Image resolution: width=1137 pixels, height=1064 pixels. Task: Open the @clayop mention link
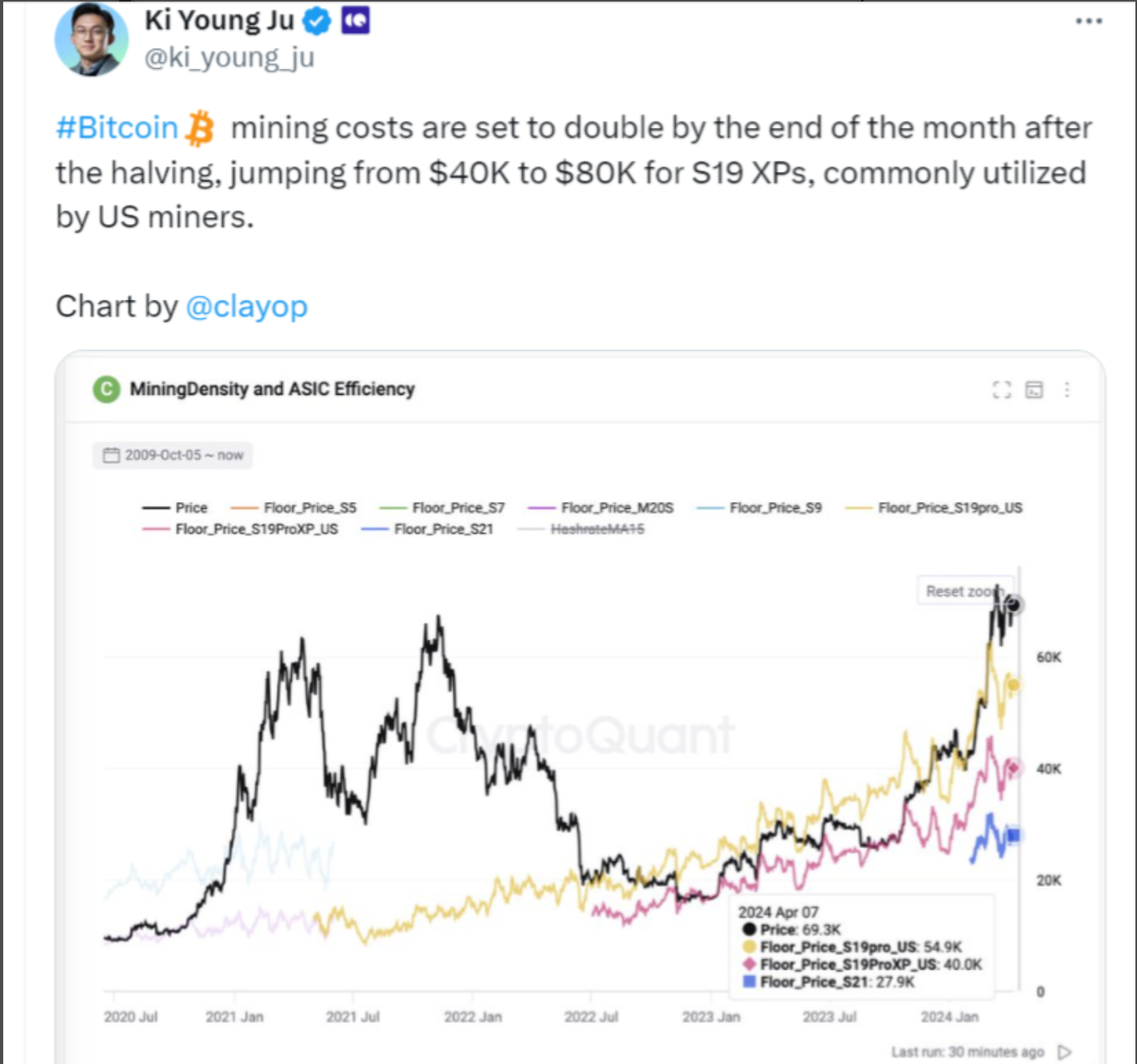246,306
